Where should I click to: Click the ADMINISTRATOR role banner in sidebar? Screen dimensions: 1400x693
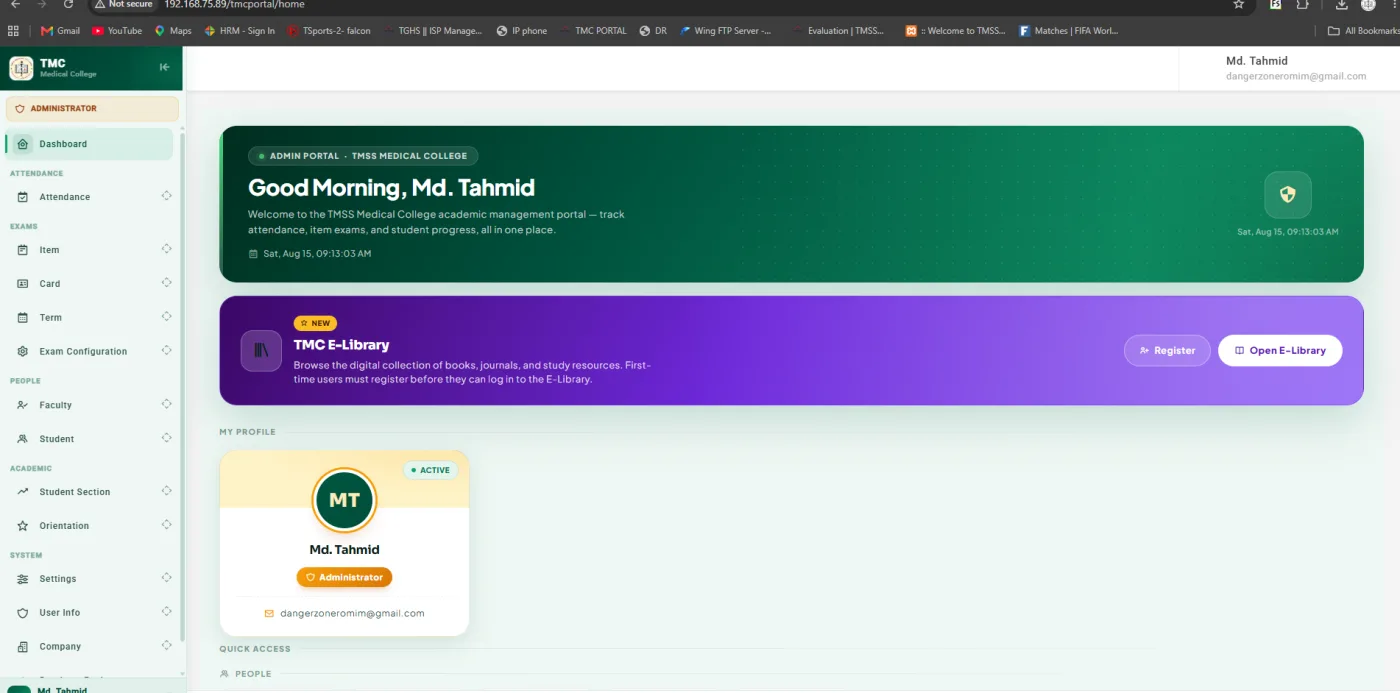click(92, 108)
